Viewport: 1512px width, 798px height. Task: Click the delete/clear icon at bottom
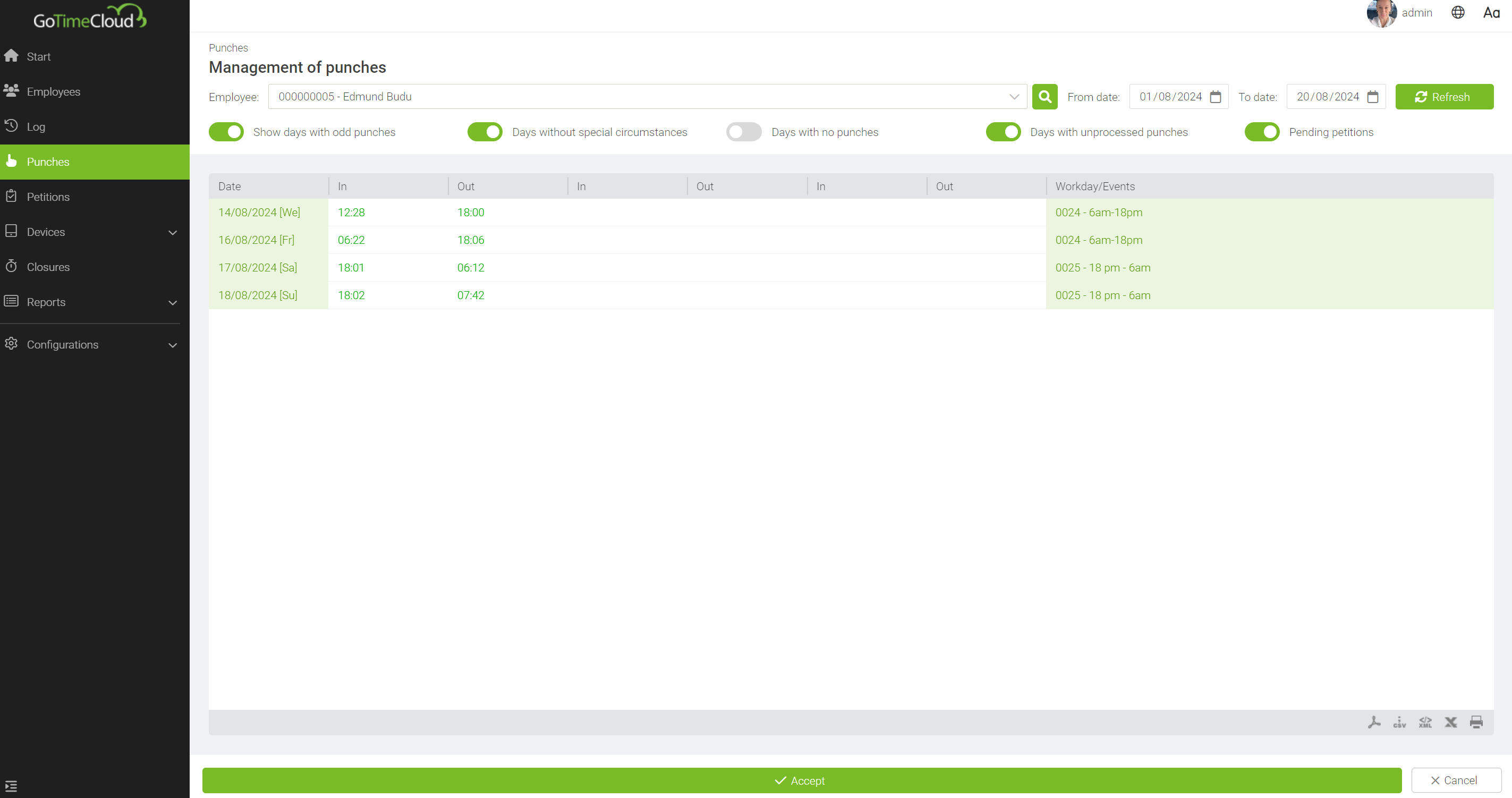click(1452, 722)
